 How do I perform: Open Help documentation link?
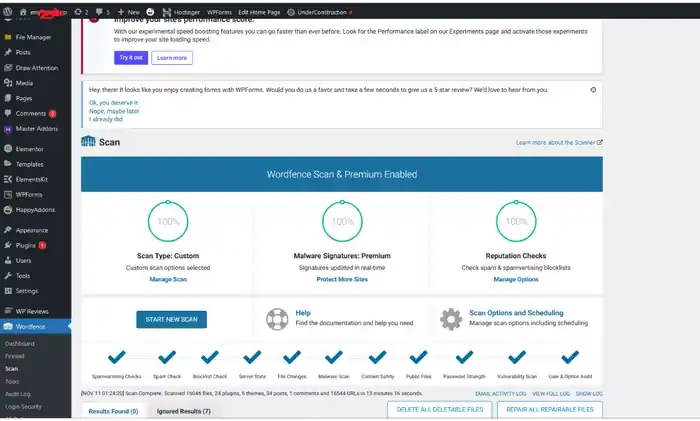point(303,313)
